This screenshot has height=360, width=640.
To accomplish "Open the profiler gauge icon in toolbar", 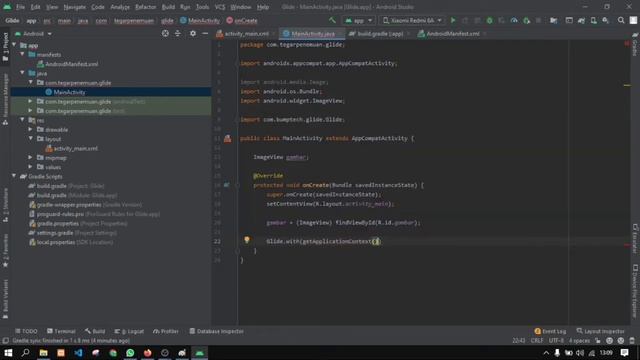I will click(514, 20).
